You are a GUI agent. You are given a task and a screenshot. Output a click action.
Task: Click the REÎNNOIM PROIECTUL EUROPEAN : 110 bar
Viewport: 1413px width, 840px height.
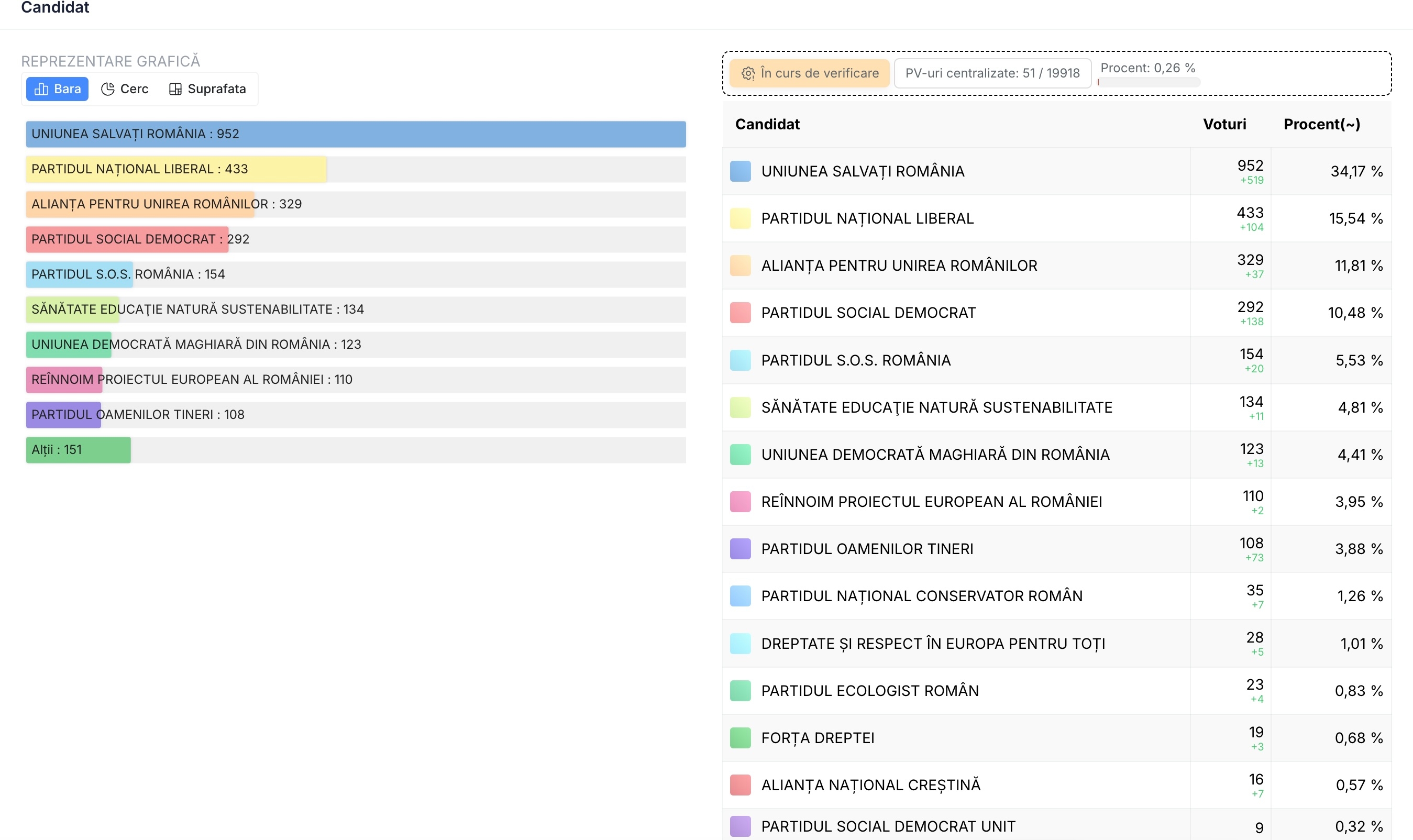point(356,380)
